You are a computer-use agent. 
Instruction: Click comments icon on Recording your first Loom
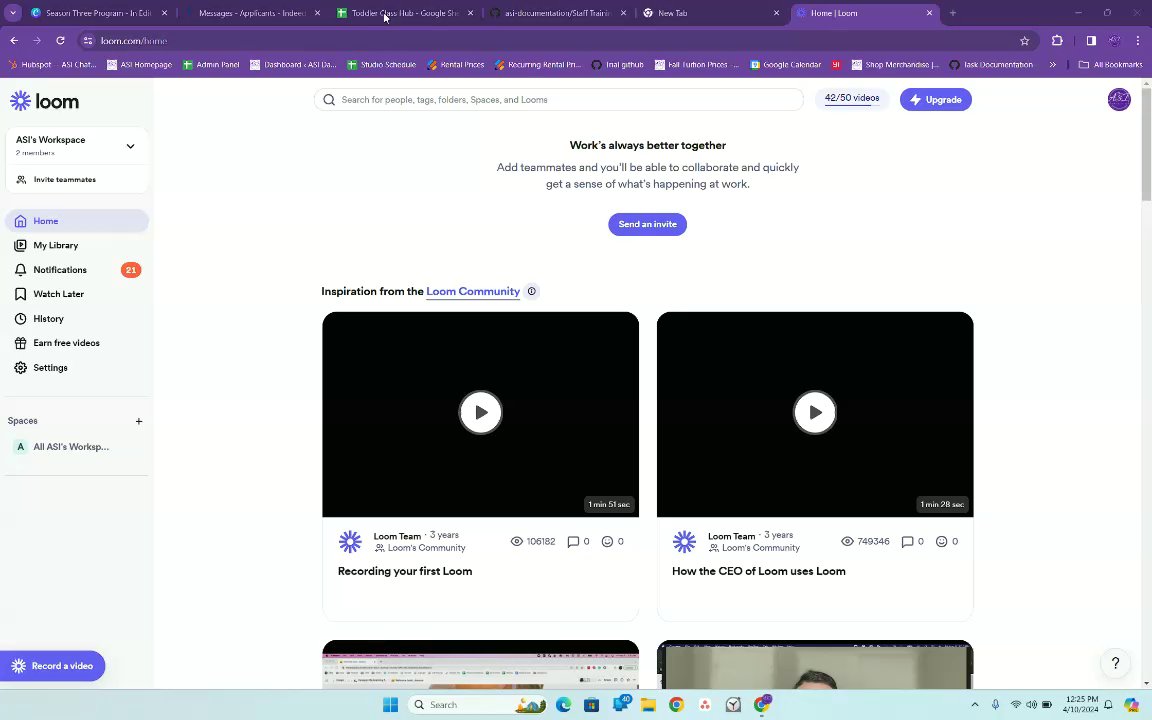[573, 541]
